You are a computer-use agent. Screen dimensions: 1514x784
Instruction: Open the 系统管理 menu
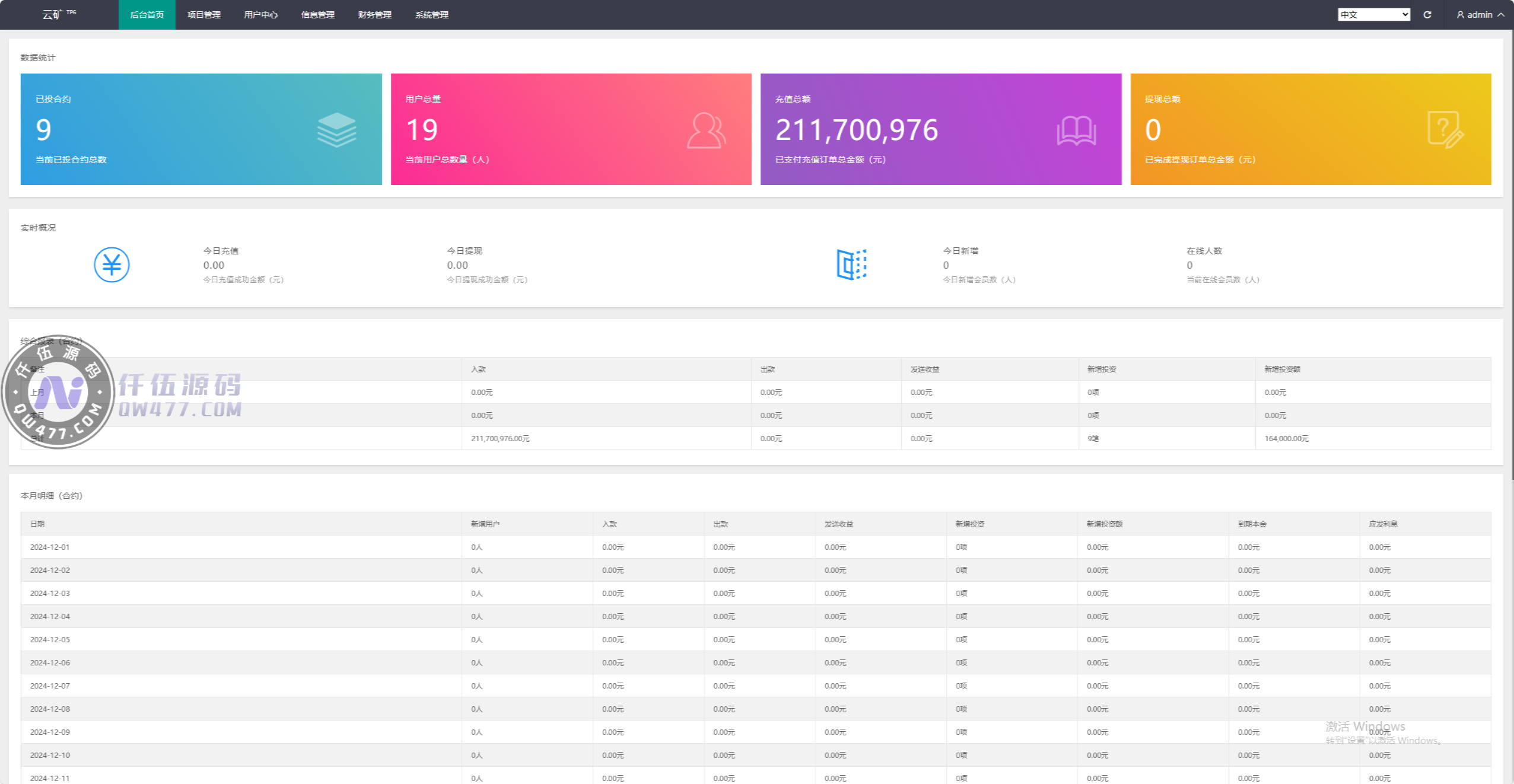pos(432,15)
